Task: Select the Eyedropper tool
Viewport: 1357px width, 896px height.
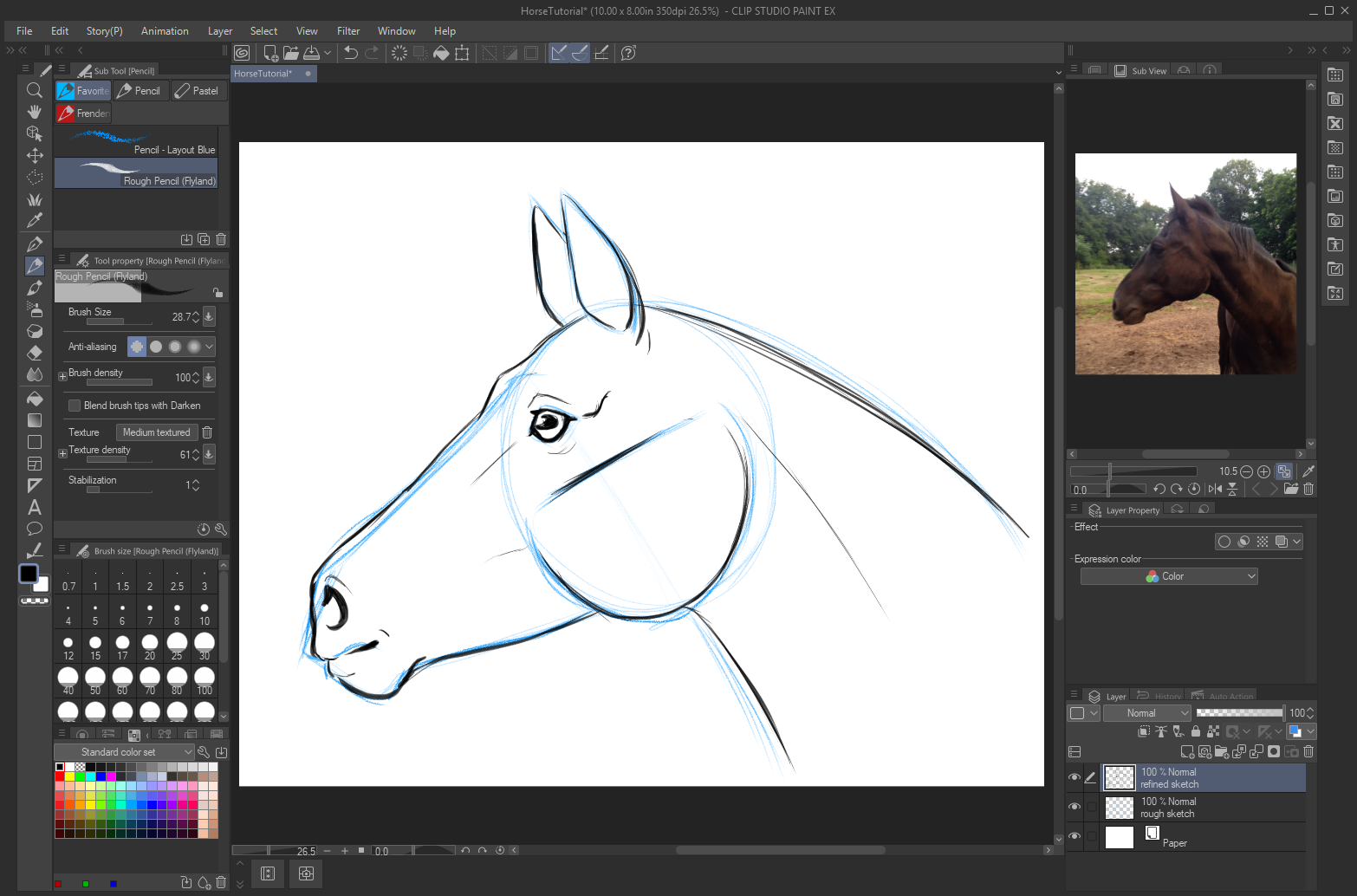Action: 35,221
